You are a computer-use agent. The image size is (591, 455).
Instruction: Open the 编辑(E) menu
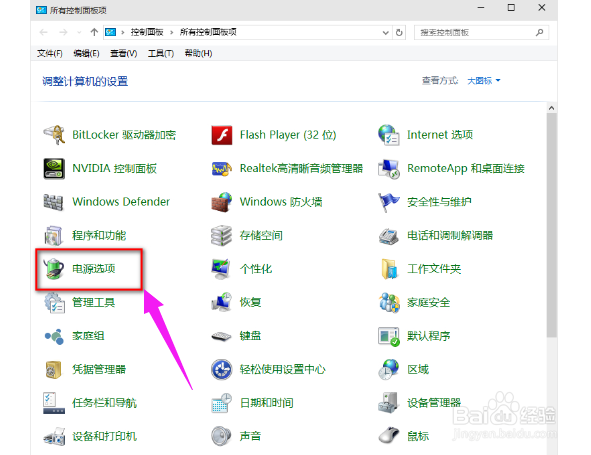(x=86, y=54)
